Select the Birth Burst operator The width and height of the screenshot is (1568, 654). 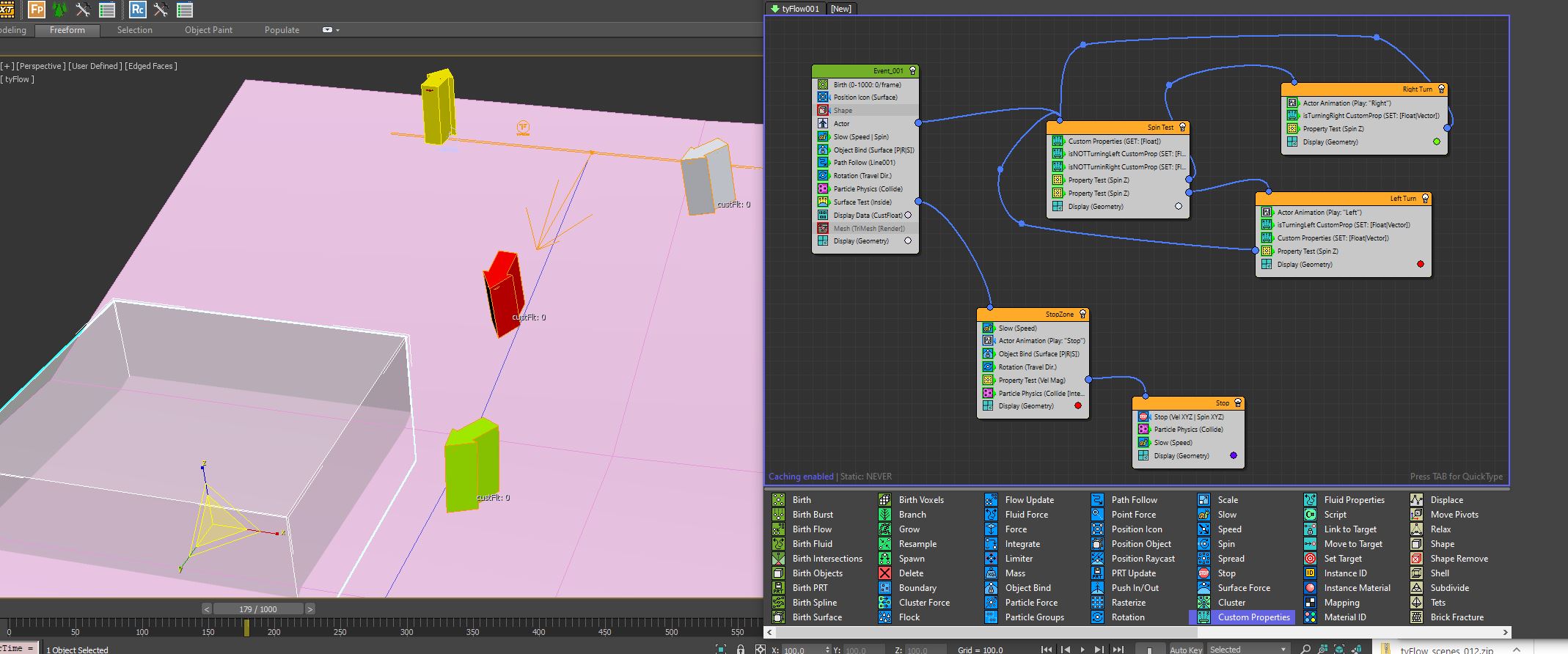point(813,514)
